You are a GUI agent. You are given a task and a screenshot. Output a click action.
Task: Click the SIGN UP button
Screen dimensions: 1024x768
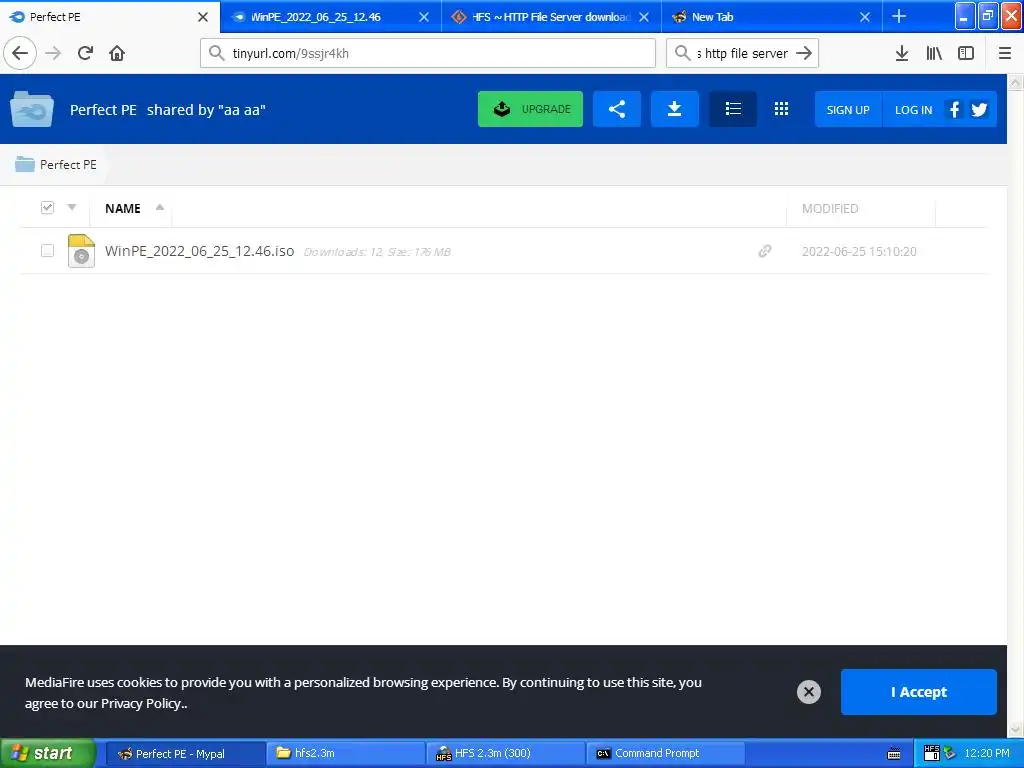click(x=848, y=110)
